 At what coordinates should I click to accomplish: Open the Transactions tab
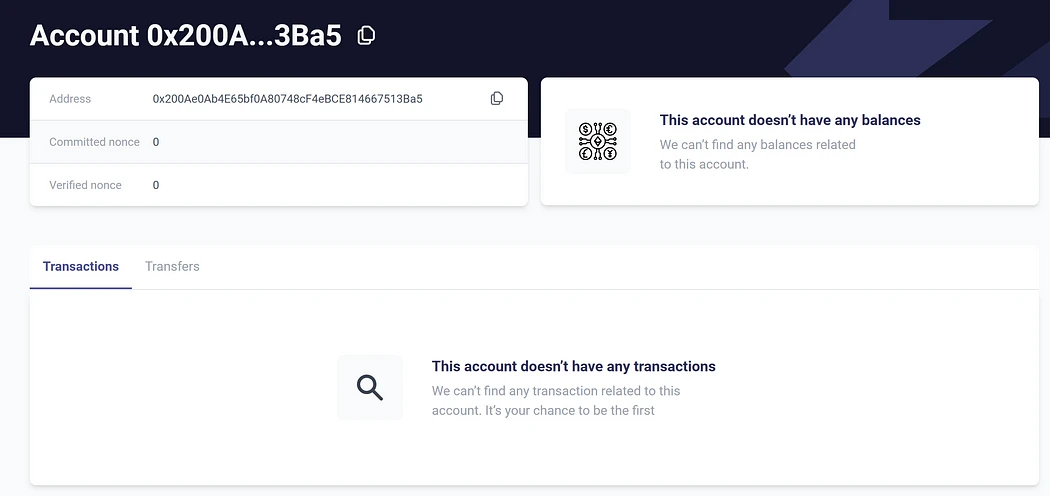[x=80, y=266]
